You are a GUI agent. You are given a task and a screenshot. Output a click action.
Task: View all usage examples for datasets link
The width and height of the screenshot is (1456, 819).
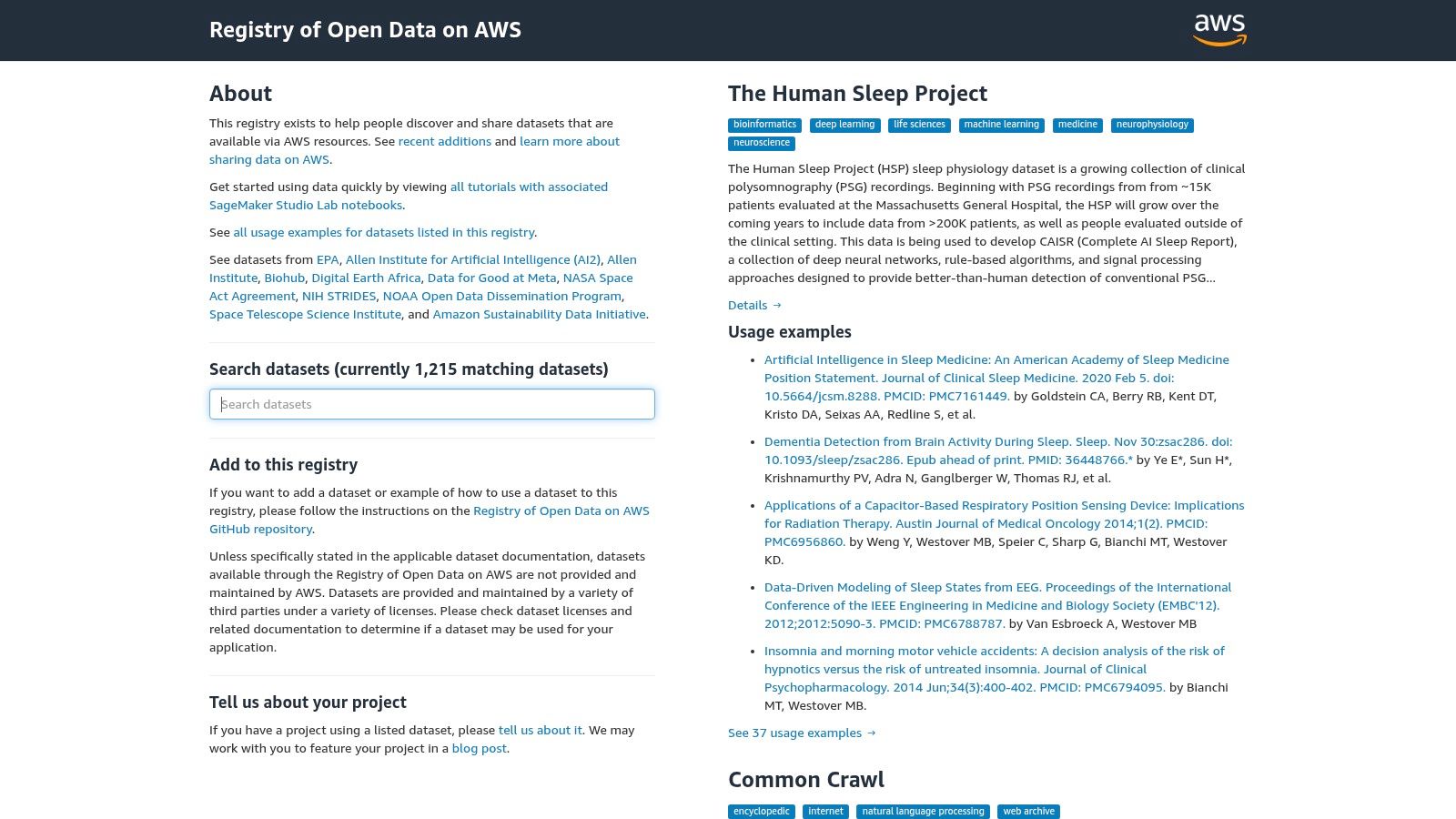(384, 232)
